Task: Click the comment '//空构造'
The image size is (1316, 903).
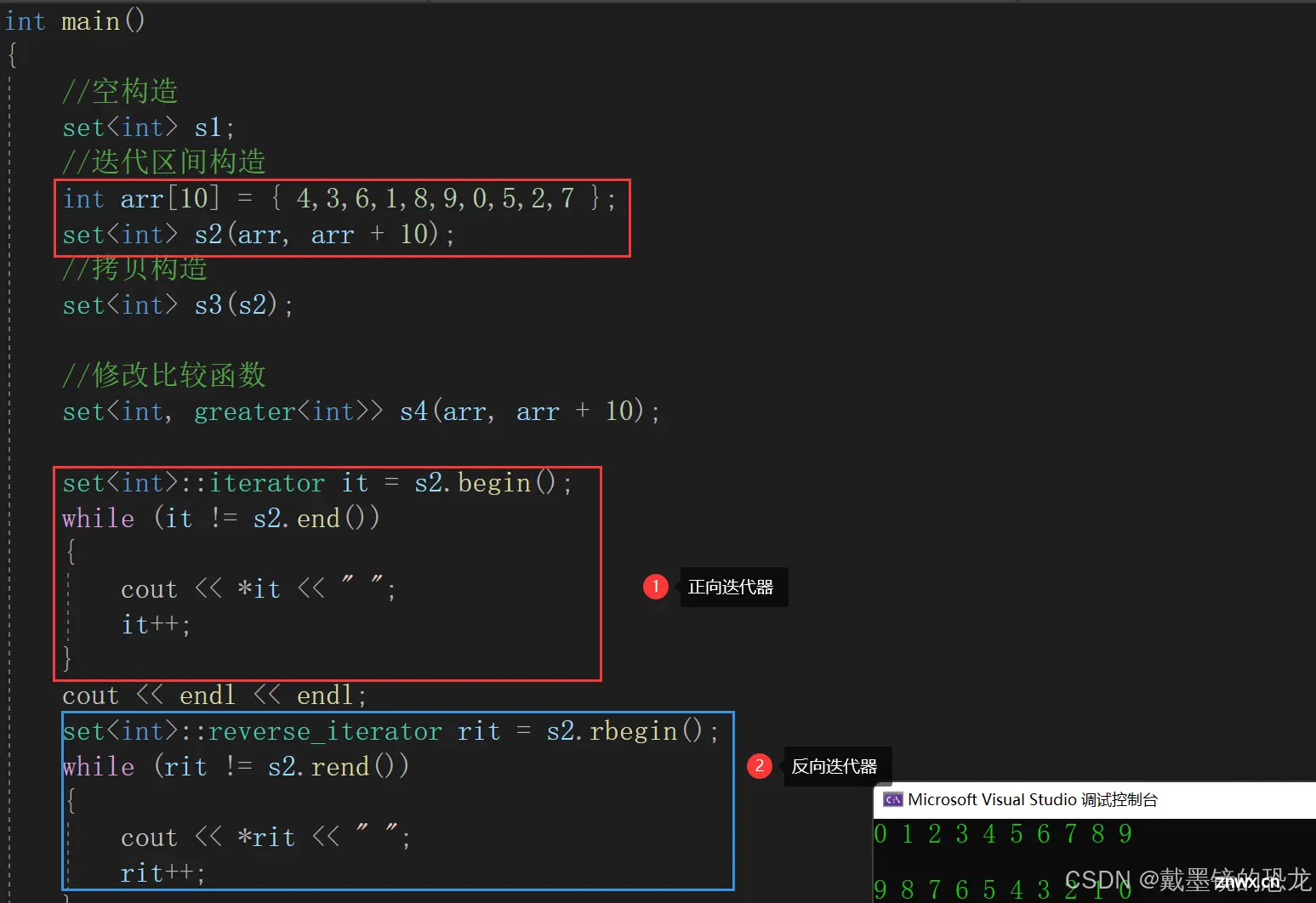Action: [x=120, y=91]
